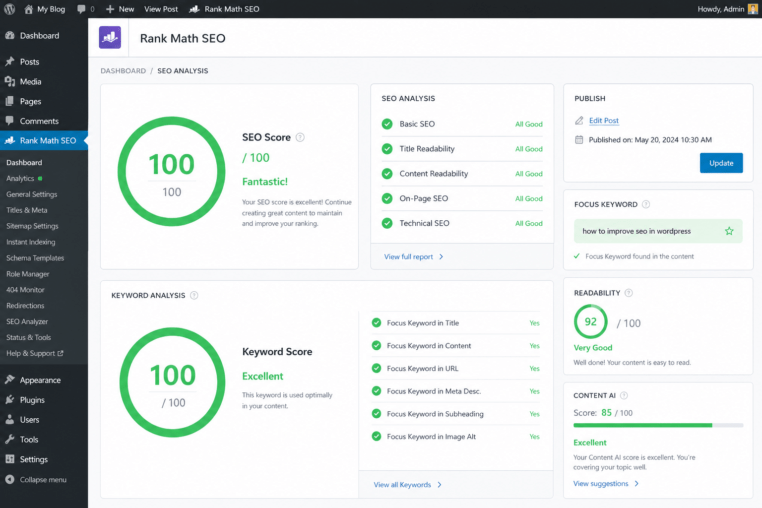The image size is (762, 508).
Task: Open comments bubble in admin bar
Action: (x=81, y=9)
